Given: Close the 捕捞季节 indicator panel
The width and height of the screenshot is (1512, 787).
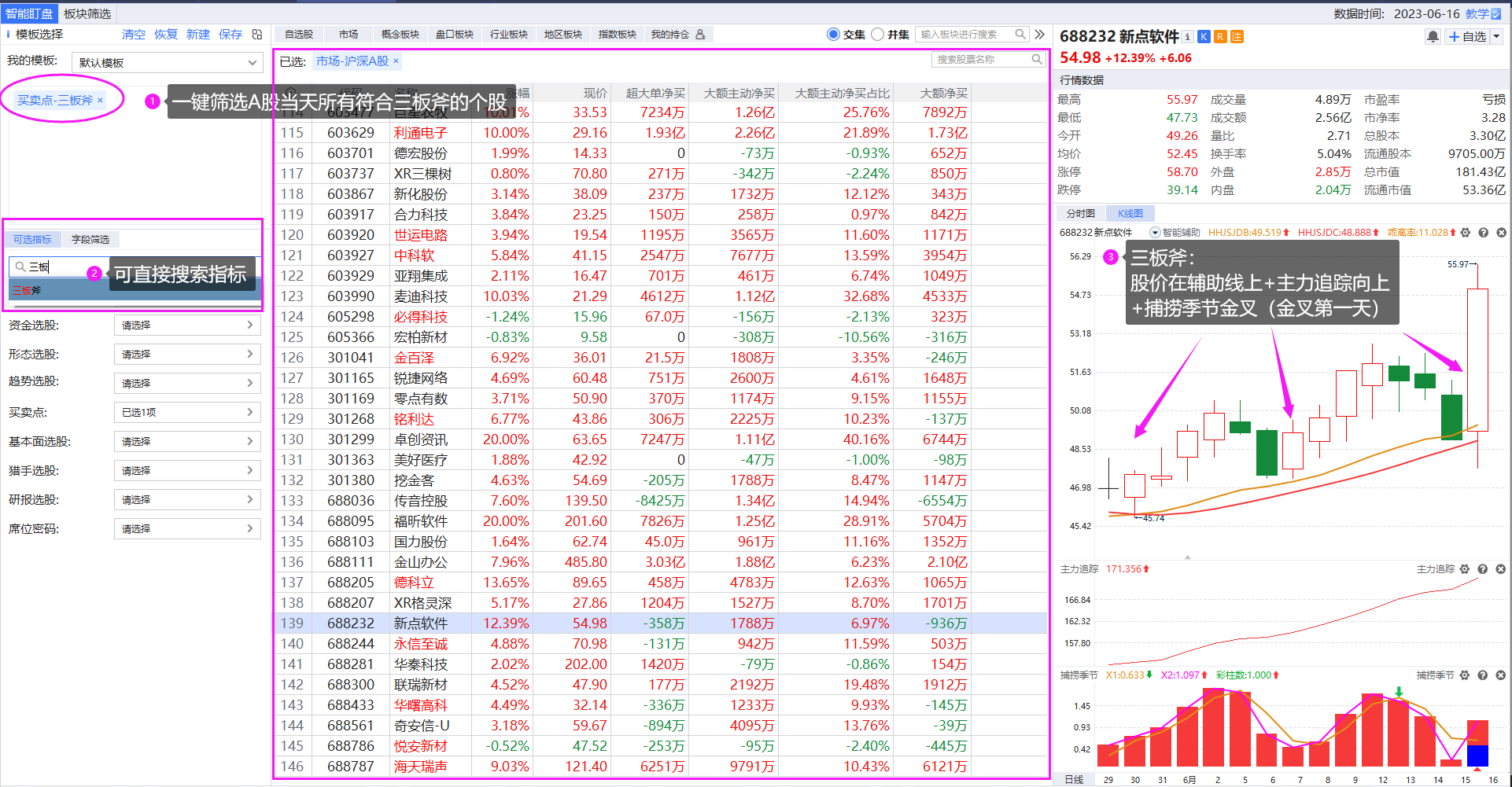Looking at the screenshot, I should 1500,675.
